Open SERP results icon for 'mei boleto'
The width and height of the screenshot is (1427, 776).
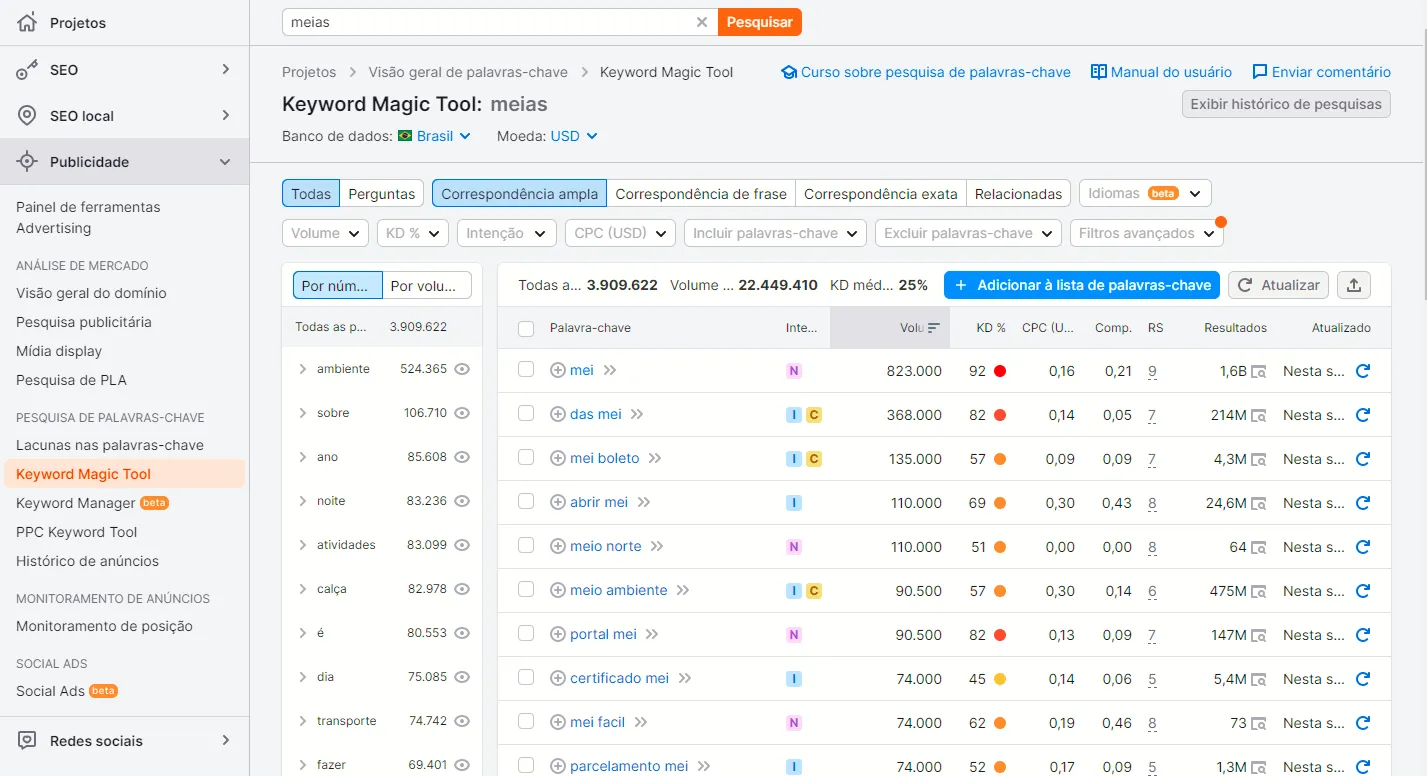pyautogui.click(x=1259, y=459)
